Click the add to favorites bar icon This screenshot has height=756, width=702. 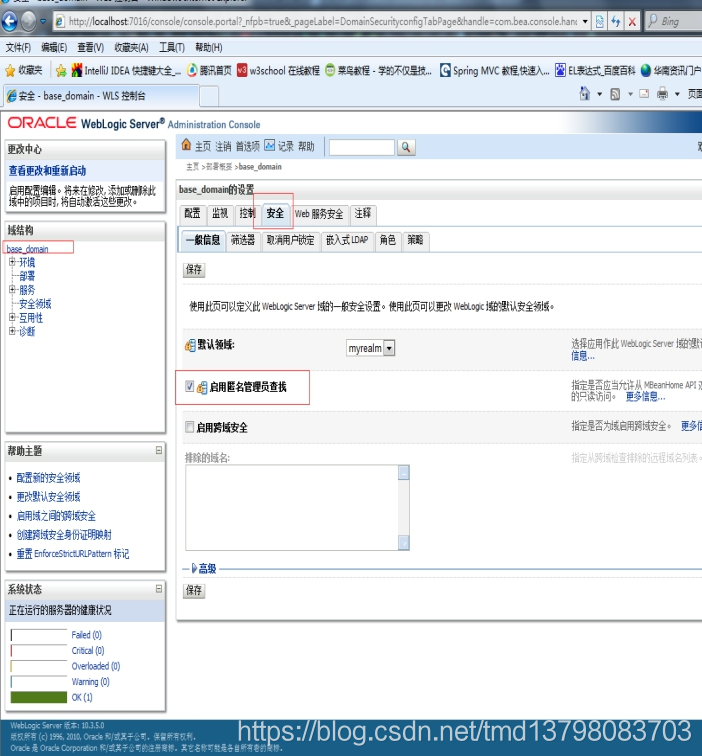coord(61,71)
